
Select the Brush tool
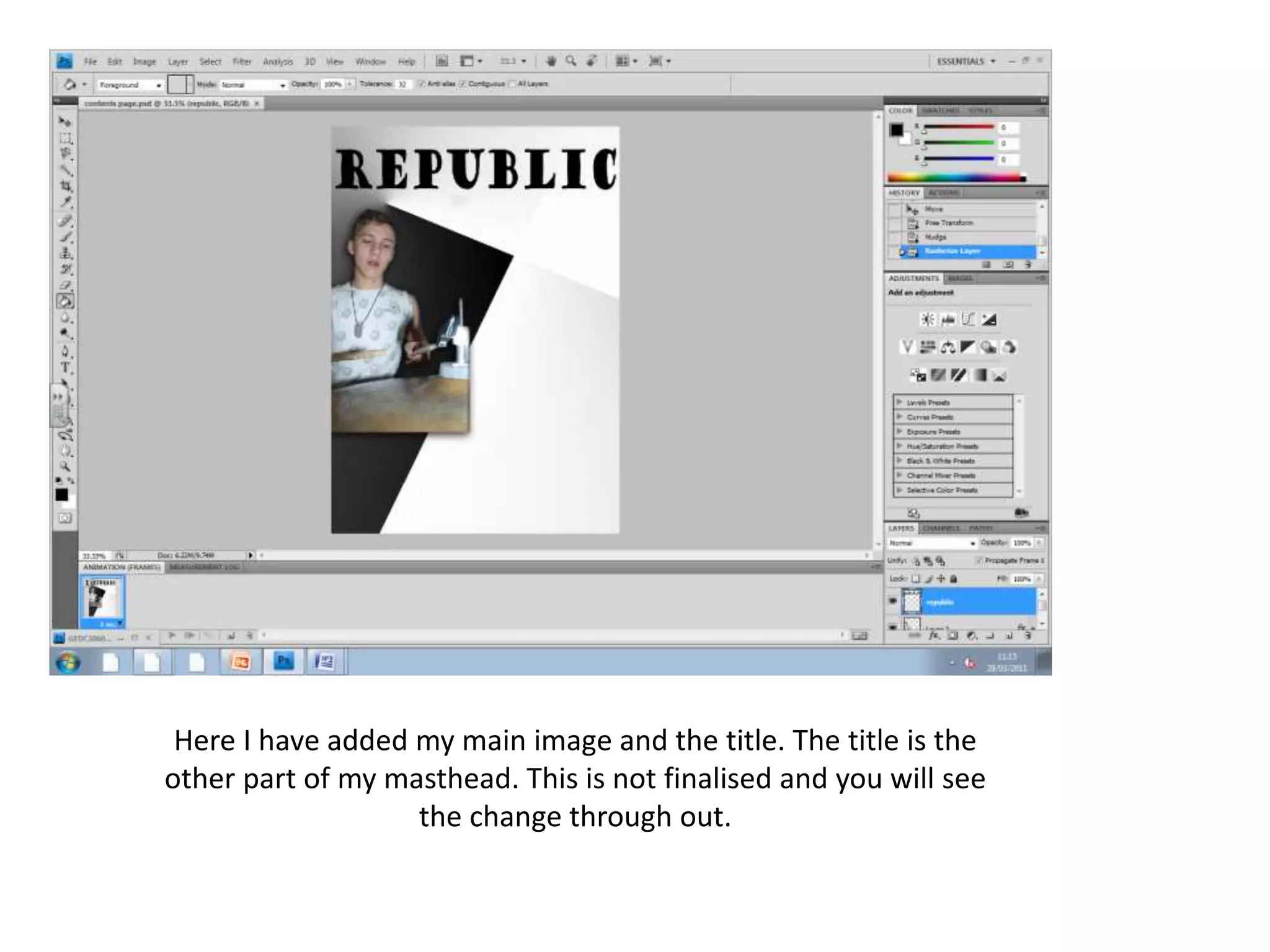coord(65,237)
